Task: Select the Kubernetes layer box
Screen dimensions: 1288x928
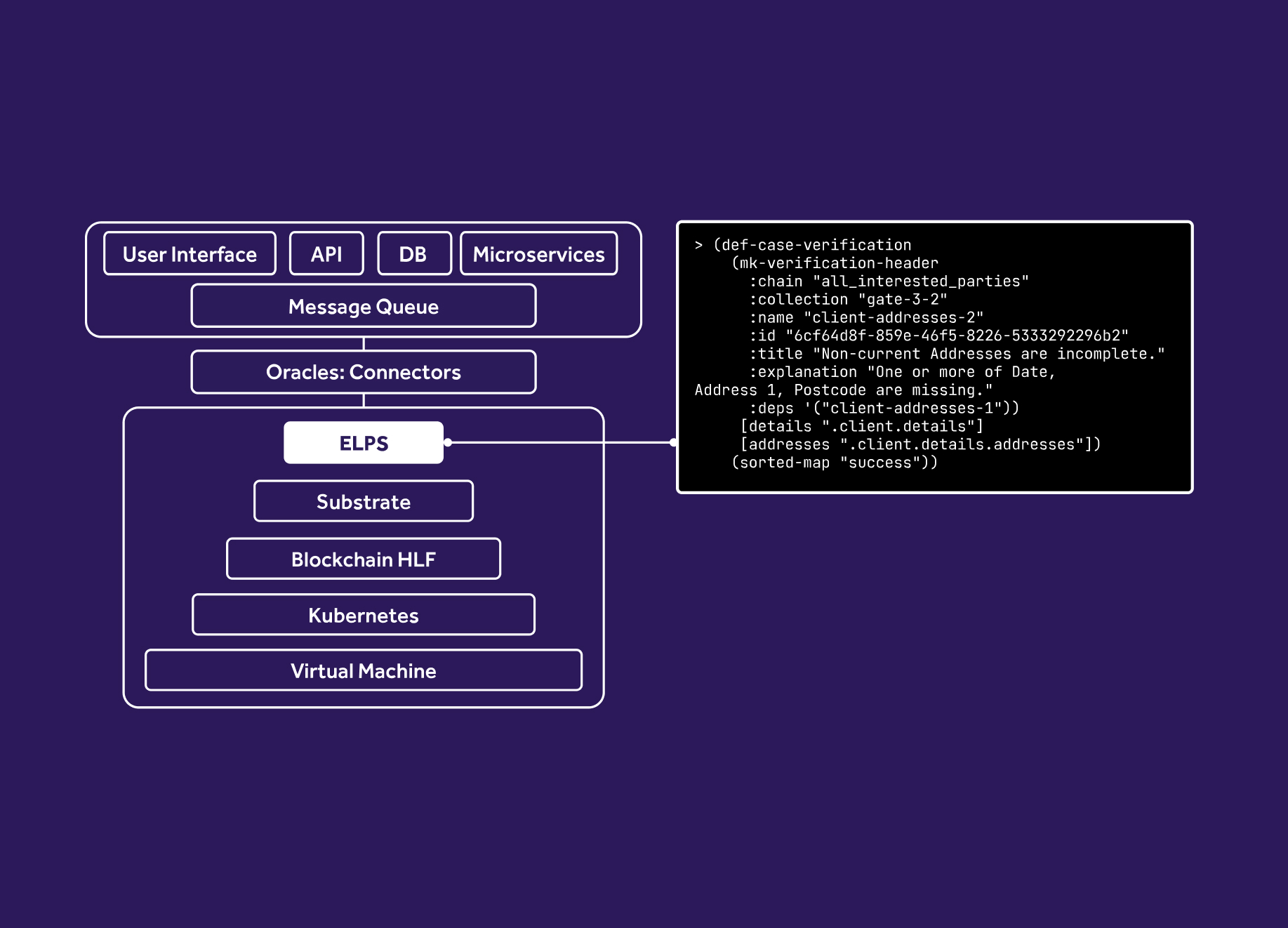Action: coord(364,615)
